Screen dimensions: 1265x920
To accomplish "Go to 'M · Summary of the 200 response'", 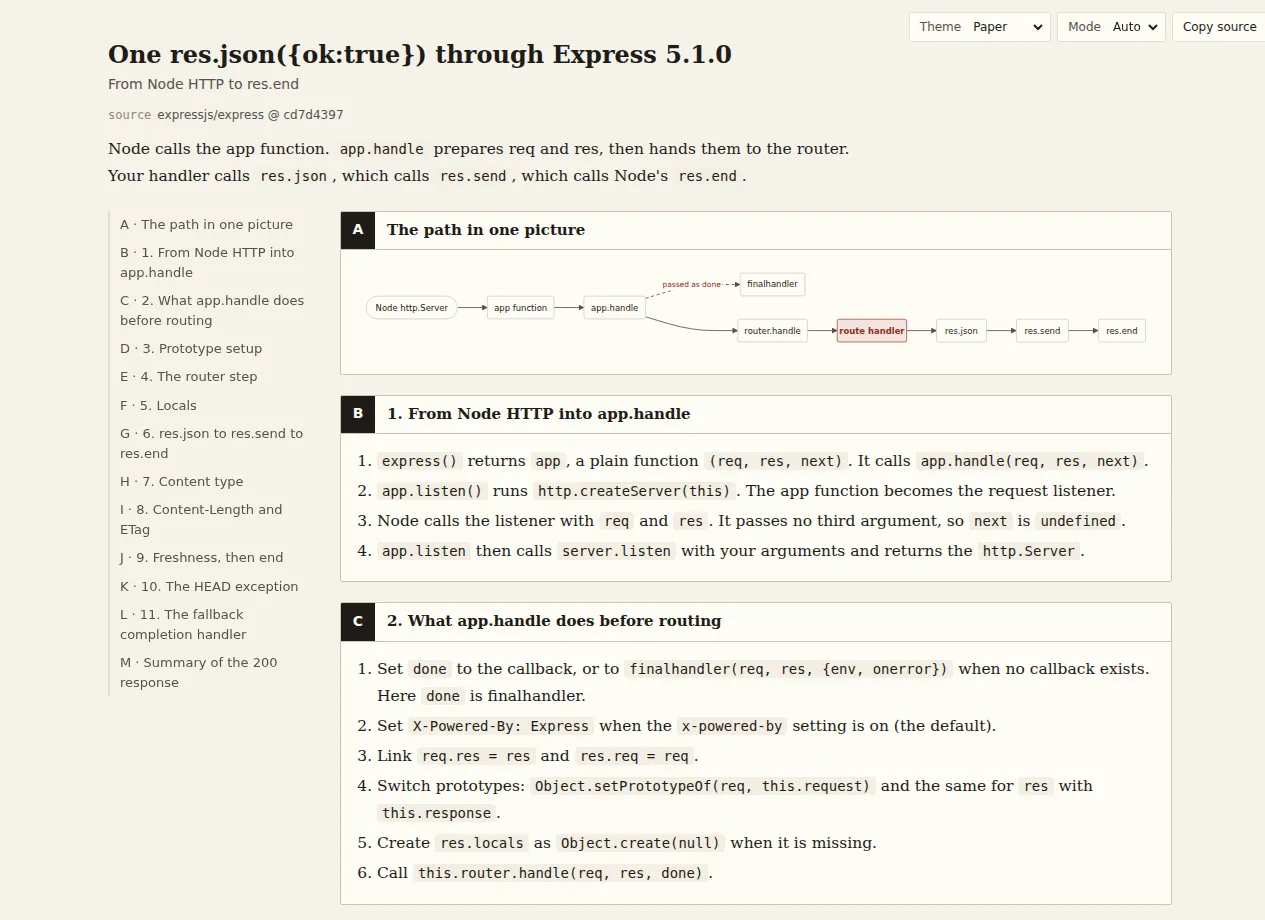I will point(198,672).
